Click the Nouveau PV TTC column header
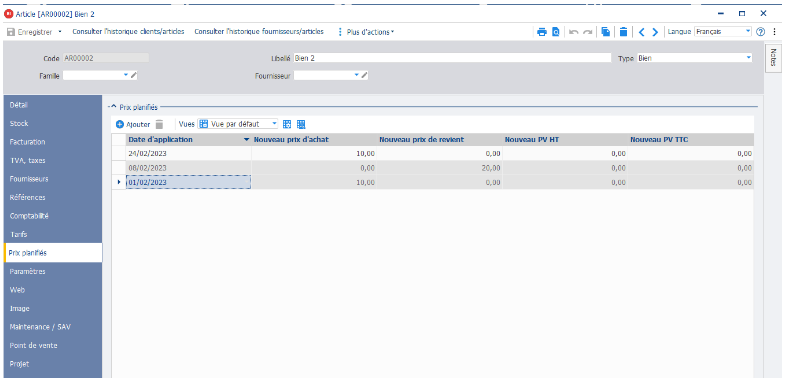 coord(691,140)
